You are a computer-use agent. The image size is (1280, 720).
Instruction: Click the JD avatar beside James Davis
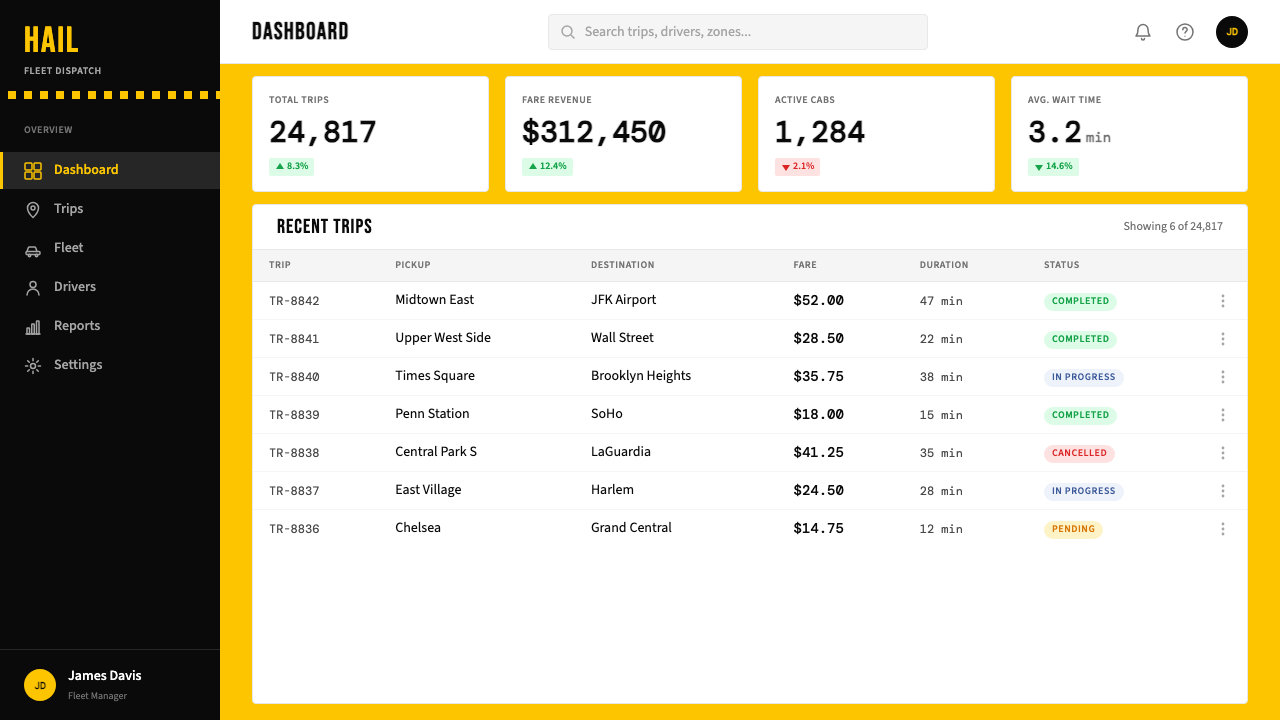40,685
